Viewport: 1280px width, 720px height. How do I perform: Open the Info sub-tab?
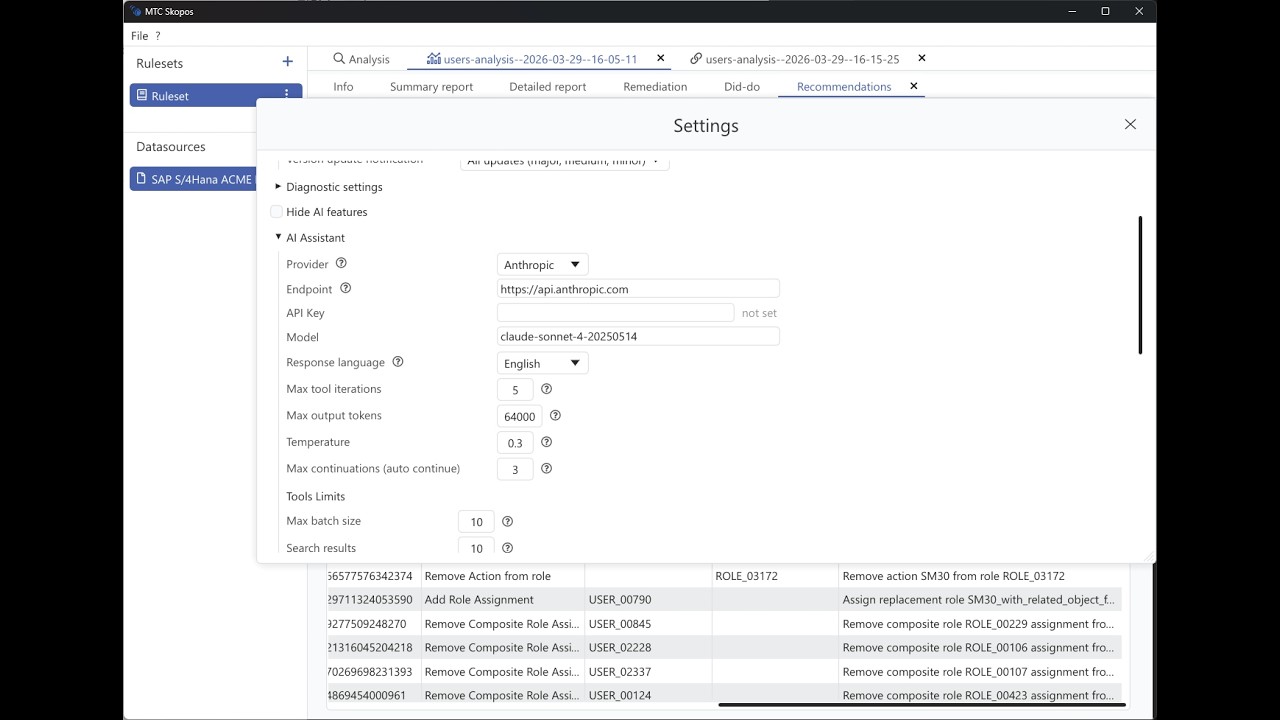343,87
